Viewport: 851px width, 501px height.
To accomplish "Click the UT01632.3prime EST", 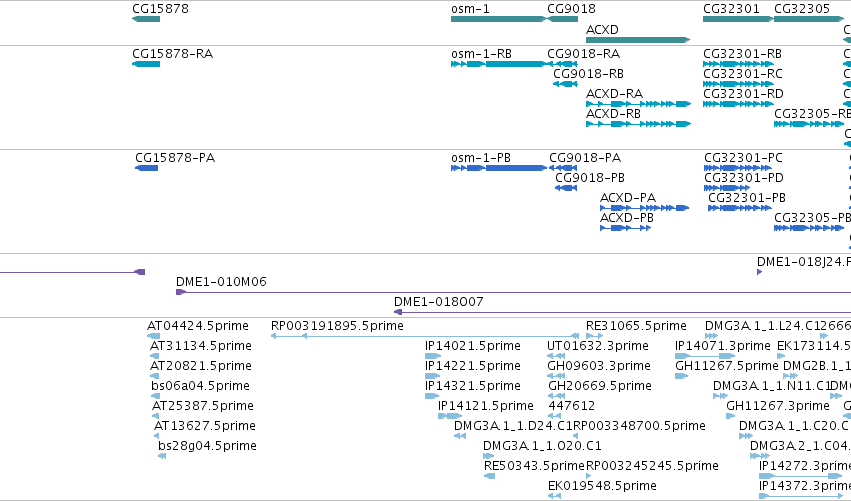I will [x=556, y=356].
